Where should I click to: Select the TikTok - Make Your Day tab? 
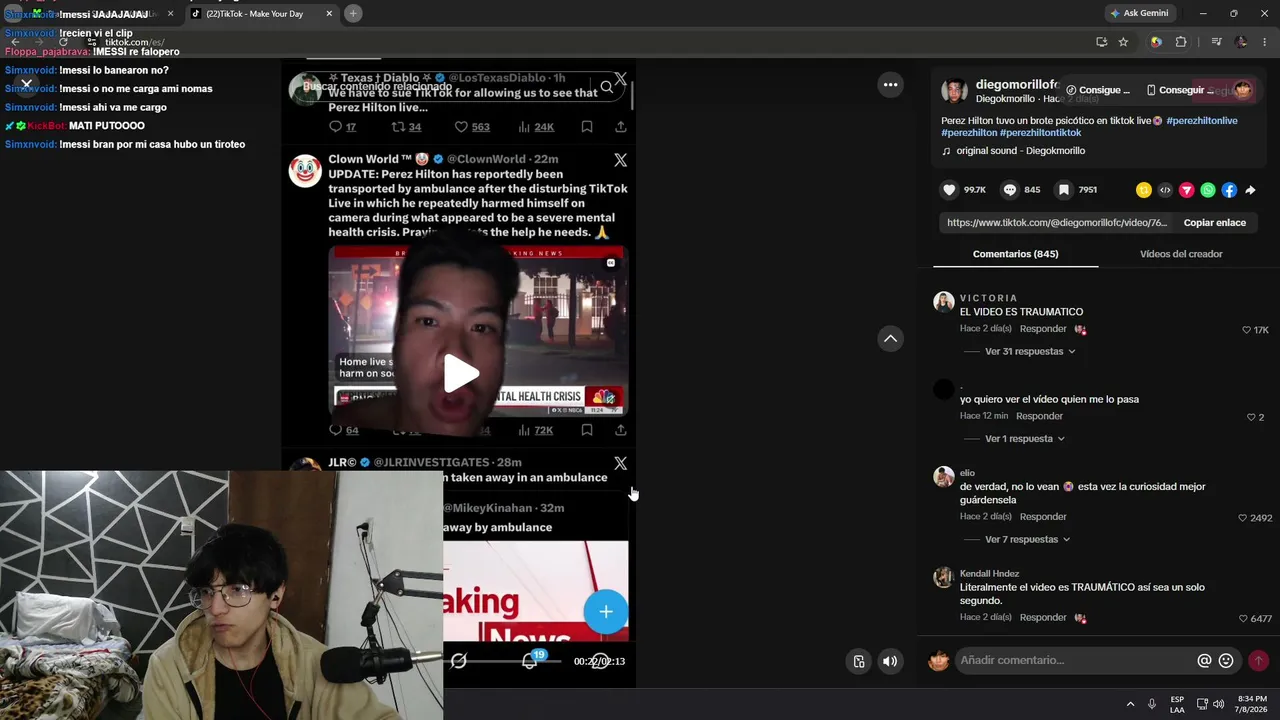click(262, 14)
